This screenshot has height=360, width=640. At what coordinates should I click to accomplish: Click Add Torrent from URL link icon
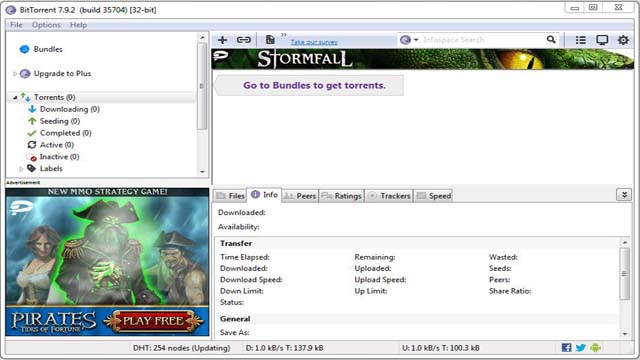pyautogui.click(x=244, y=40)
